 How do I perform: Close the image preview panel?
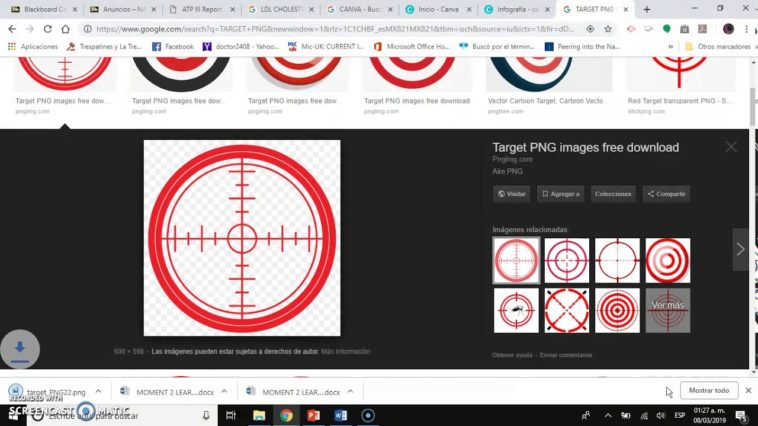(x=731, y=147)
